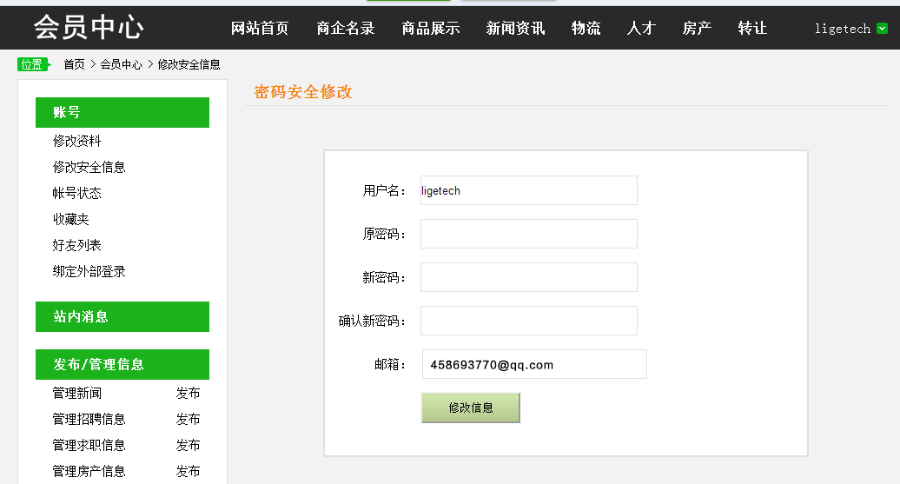Open 物流 in top navigation
This screenshot has width=900, height=484.
coord(586,28)
